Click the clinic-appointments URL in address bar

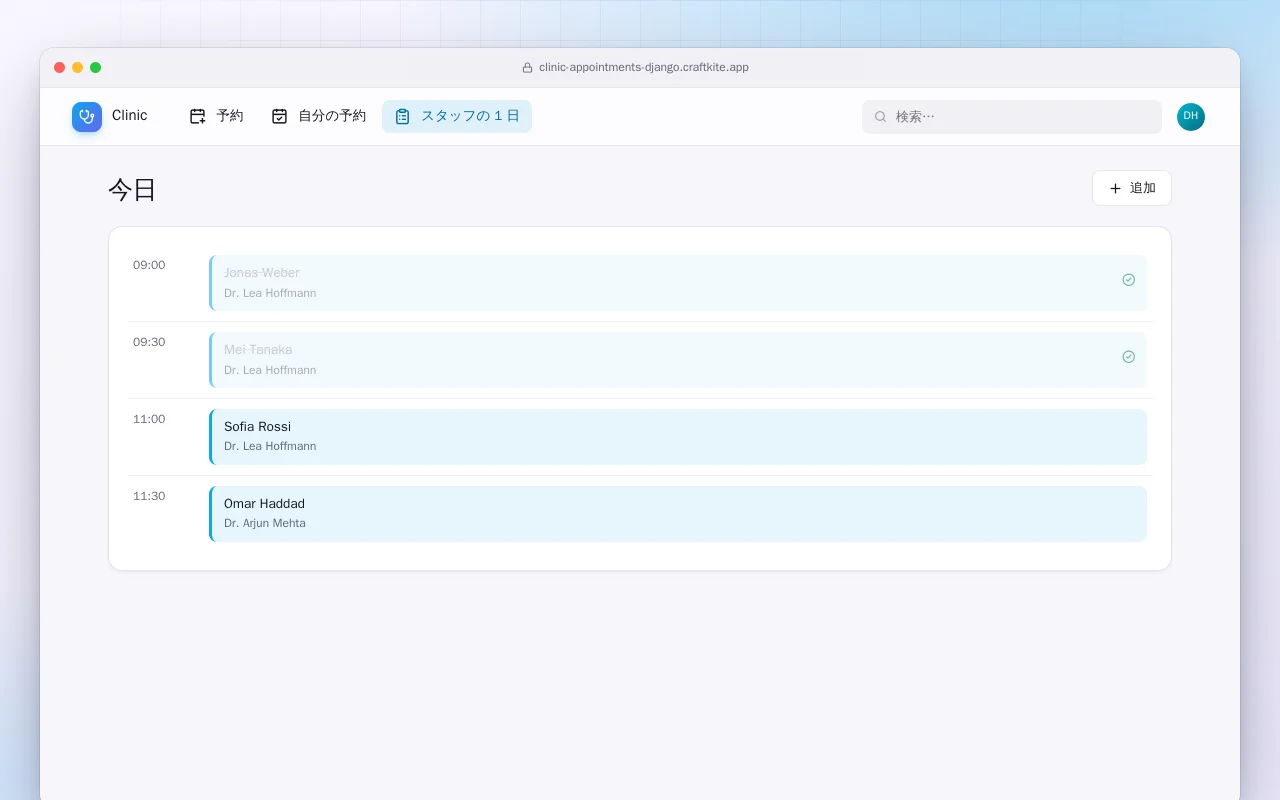[644, 68]
